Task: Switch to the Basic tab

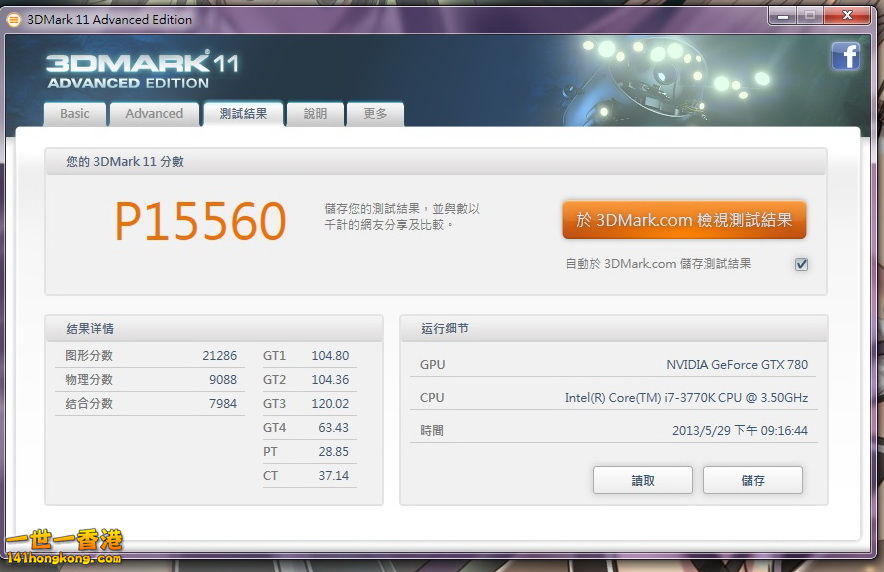Action: [x=75, y=114]
